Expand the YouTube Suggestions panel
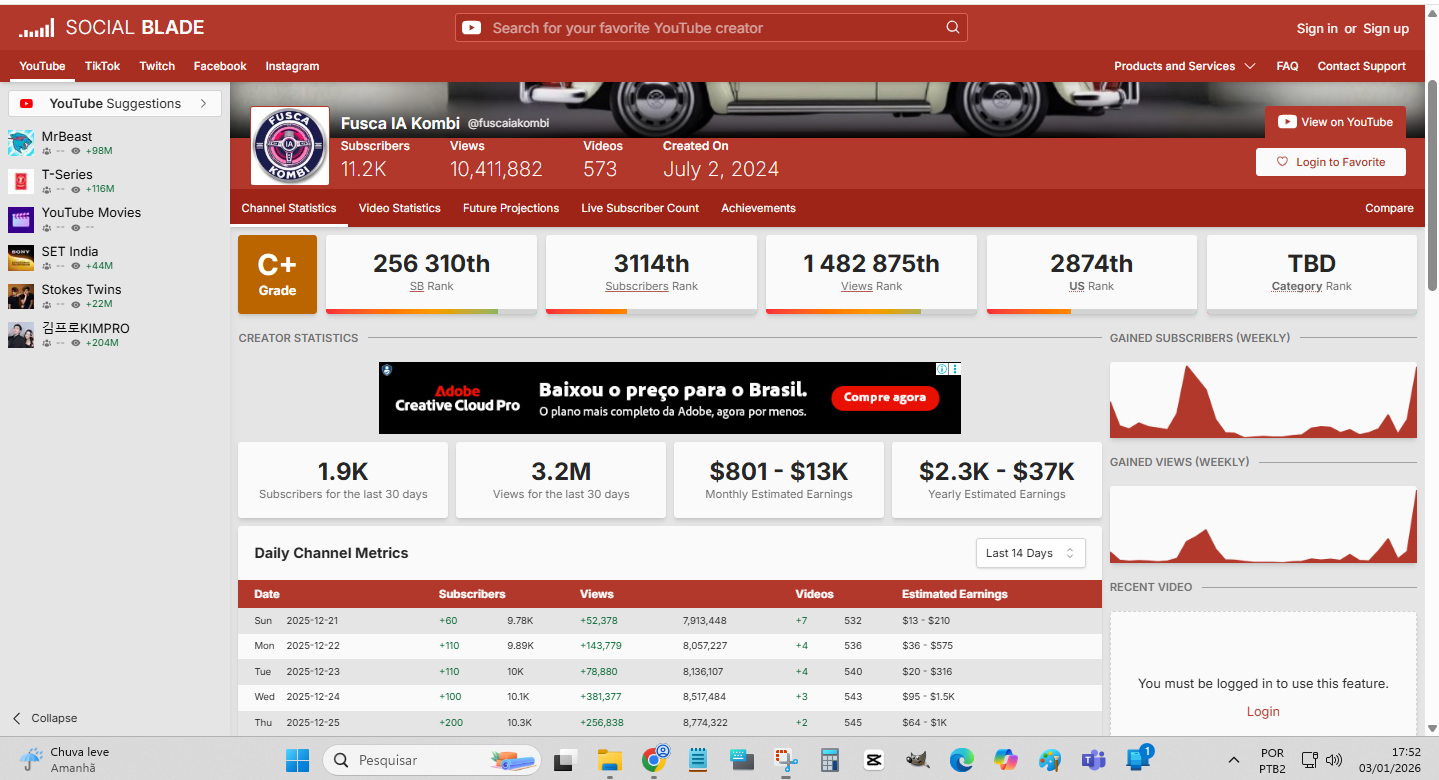Viewport: 1439px width, 780px height. (x=203, y=103)
